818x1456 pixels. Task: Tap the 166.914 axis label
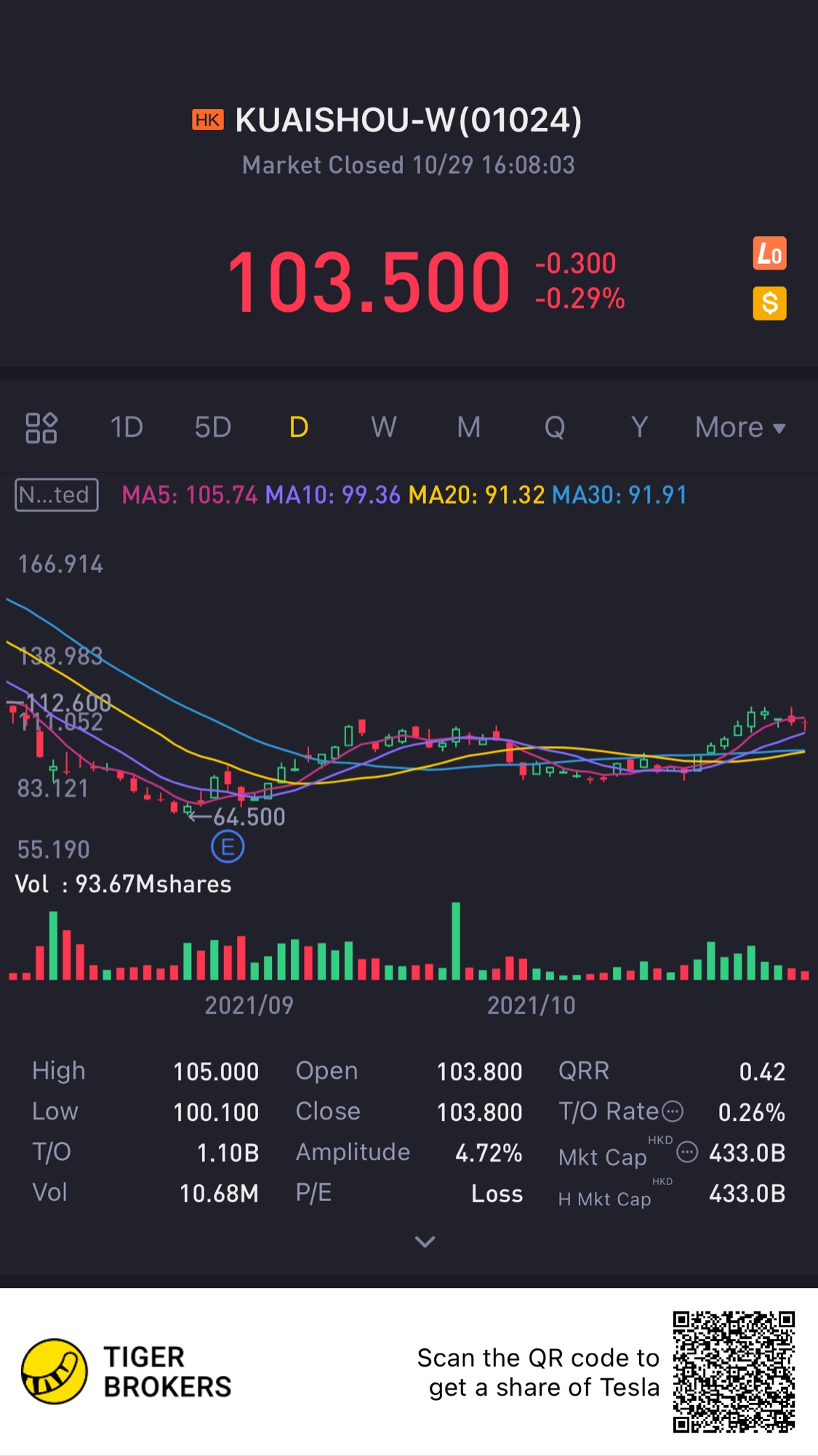(60, 564)
